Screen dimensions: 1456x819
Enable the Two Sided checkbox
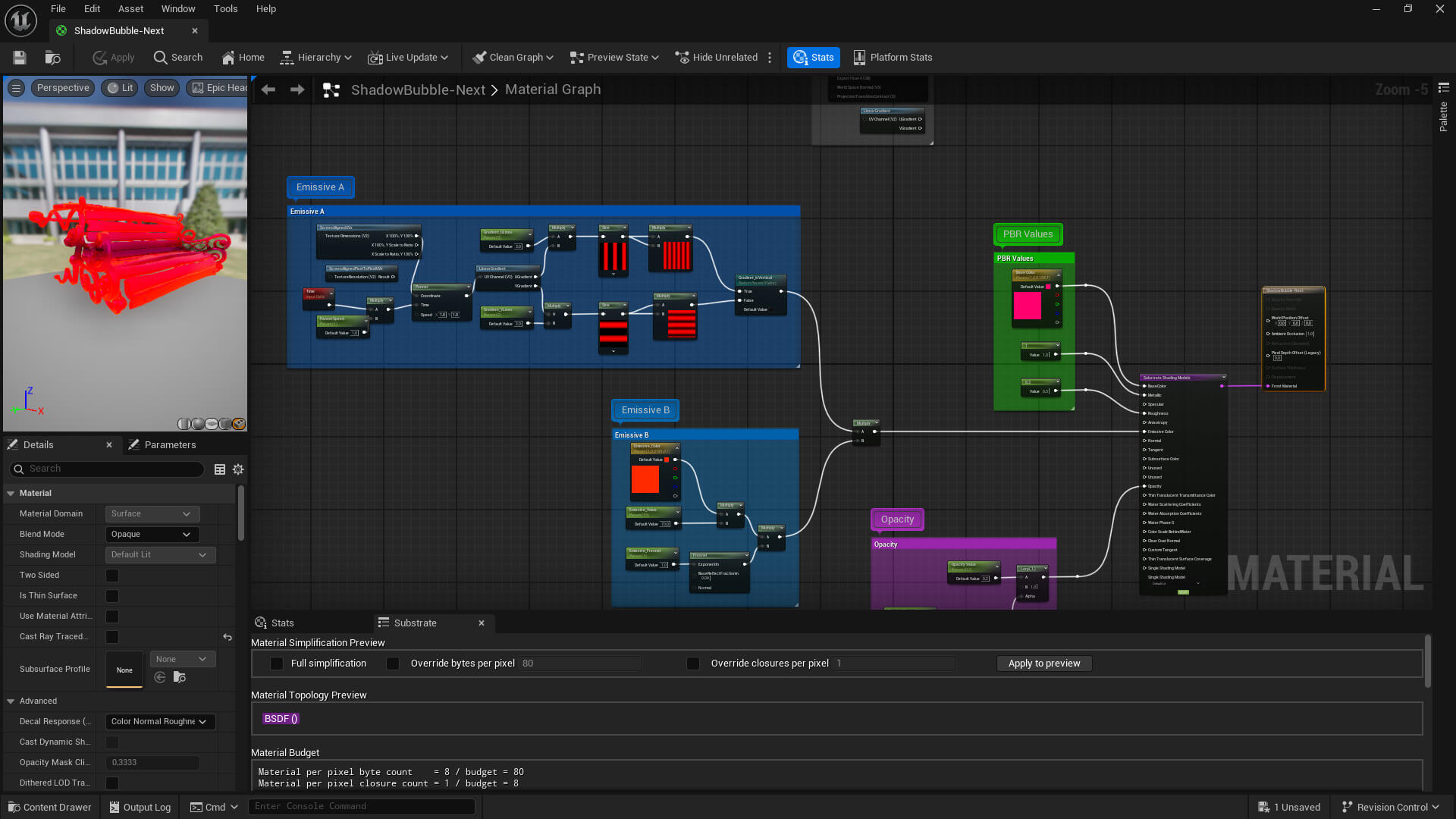pos(111,575)
